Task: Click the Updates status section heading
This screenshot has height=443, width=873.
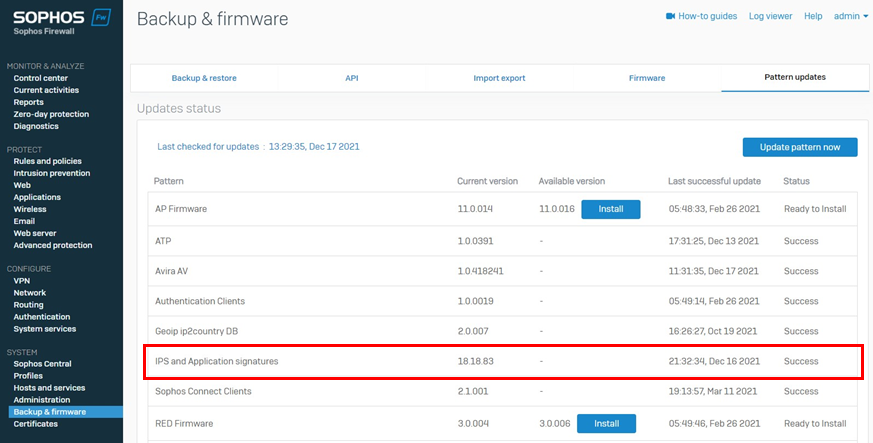Action: click(179, 109)
